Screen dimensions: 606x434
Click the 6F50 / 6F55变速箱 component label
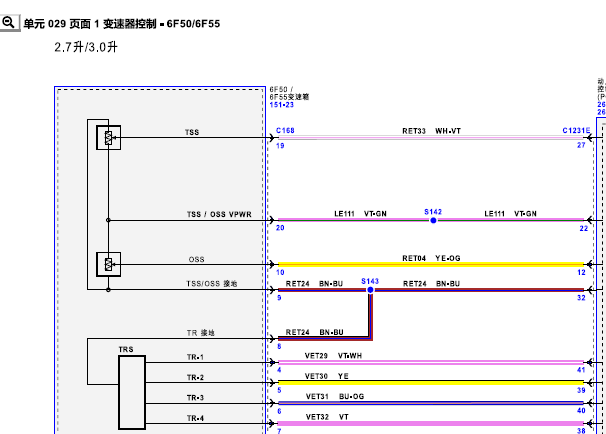pyautogui.click(x=289, y=93)
